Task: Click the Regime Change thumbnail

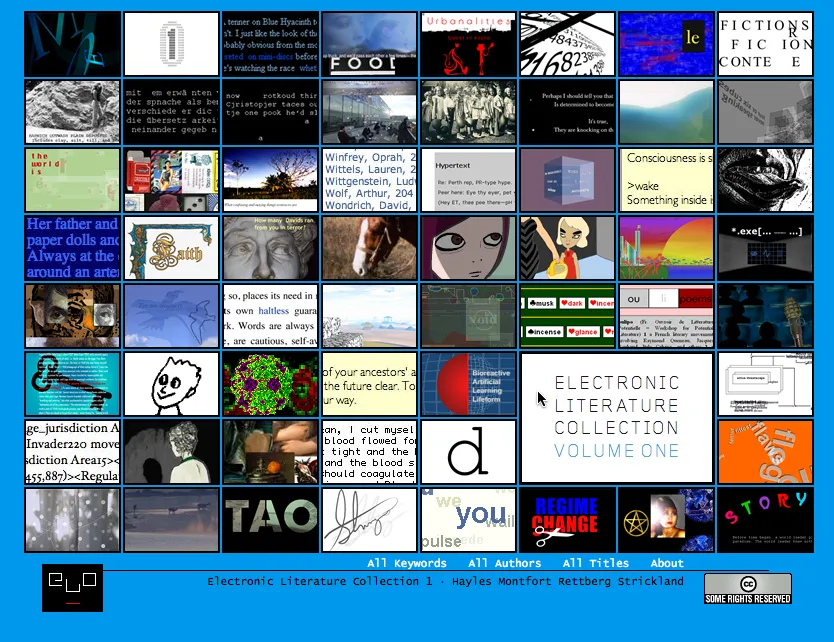Action: 567,520
